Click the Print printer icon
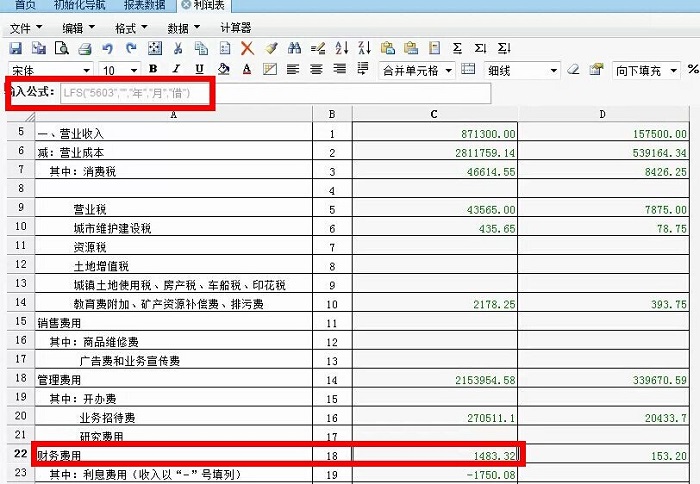700x484 pixels. tap(85, 48)
